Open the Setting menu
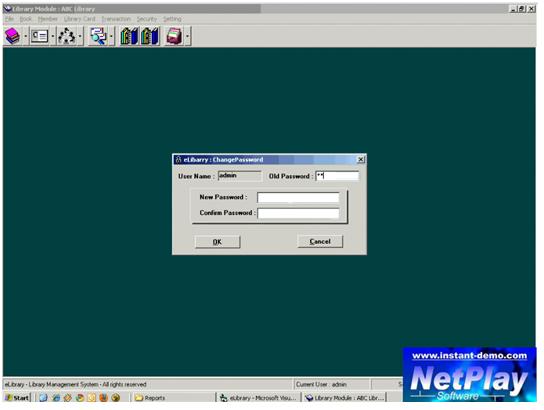The height and width of the screenshot is (410, 544). click(x=172, y=19)
